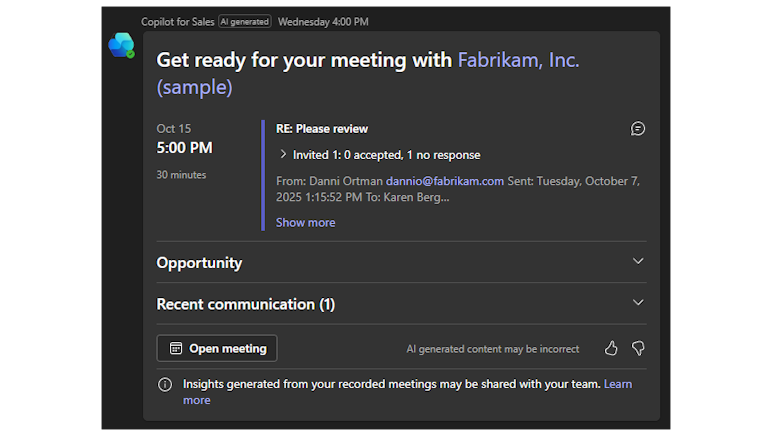Image resolution: width=780 pixels, height=440 pixels.
Task: Click the Recent communication (1) heading
Action: [245, 304]
